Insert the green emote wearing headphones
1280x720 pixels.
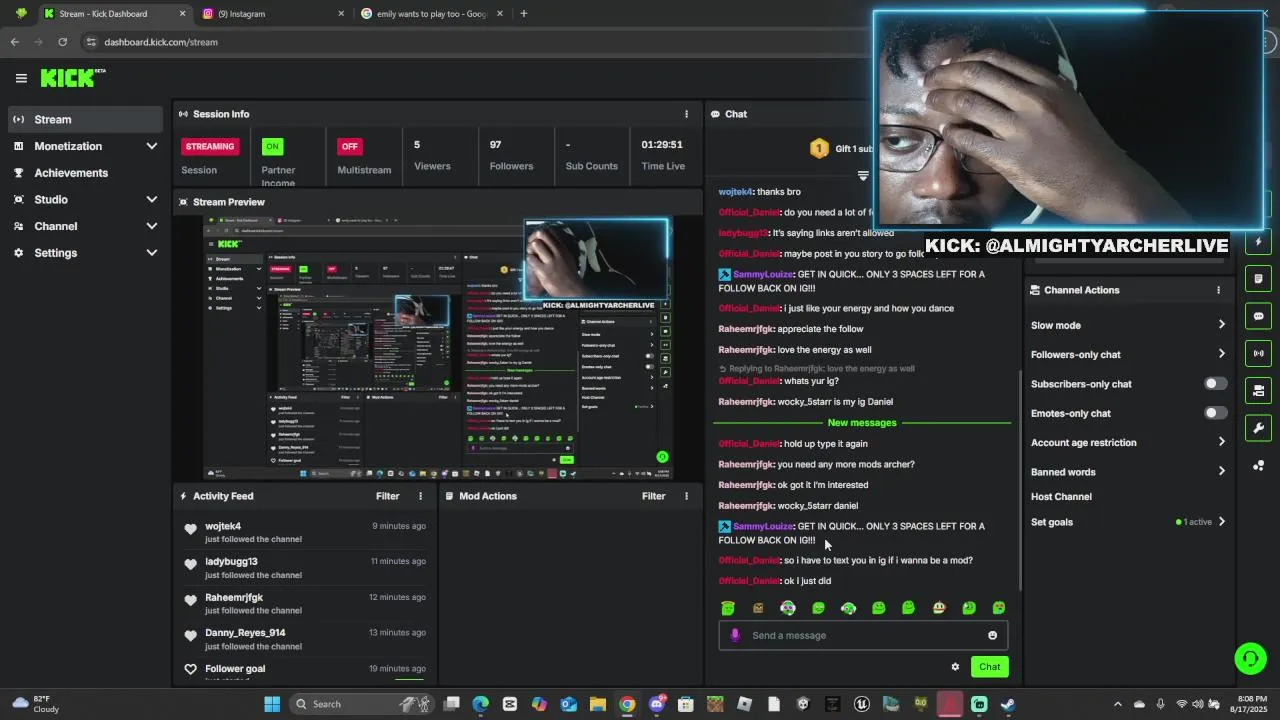click(x=848, y=608)
